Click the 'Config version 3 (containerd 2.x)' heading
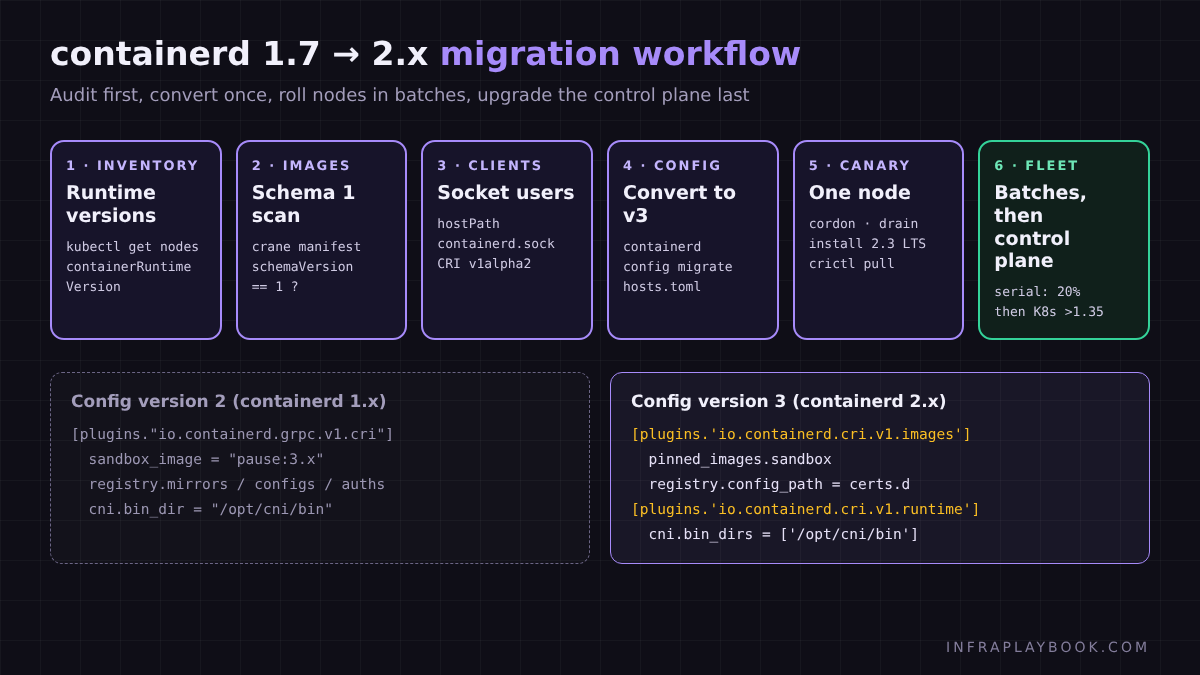 click(x=788, y=401)
